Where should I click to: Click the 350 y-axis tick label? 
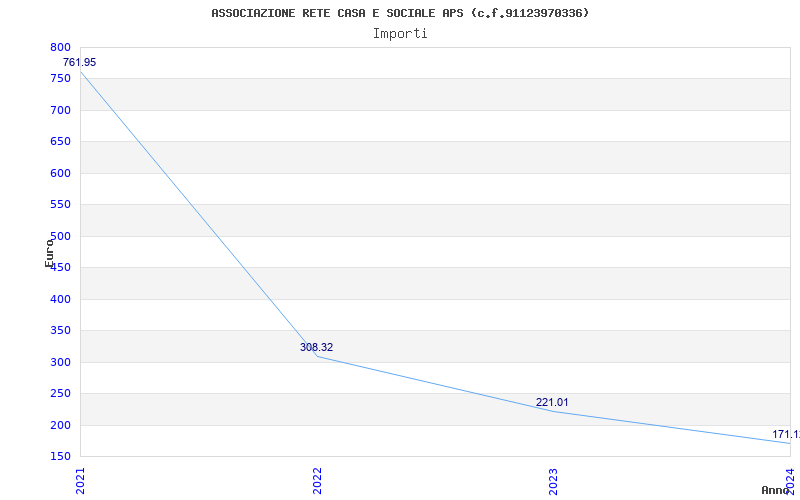click(x=60, y=331)
